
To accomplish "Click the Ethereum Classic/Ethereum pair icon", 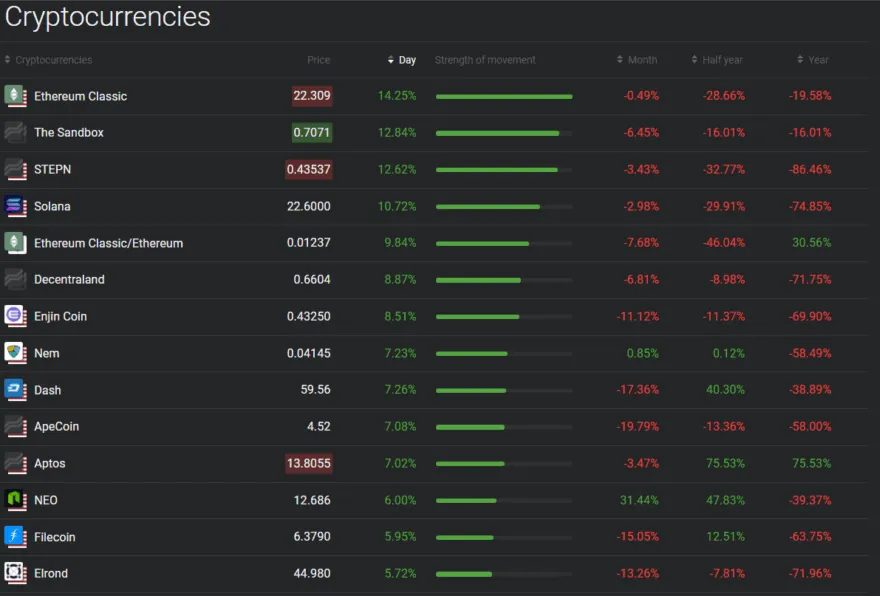I will coord(15,243).
